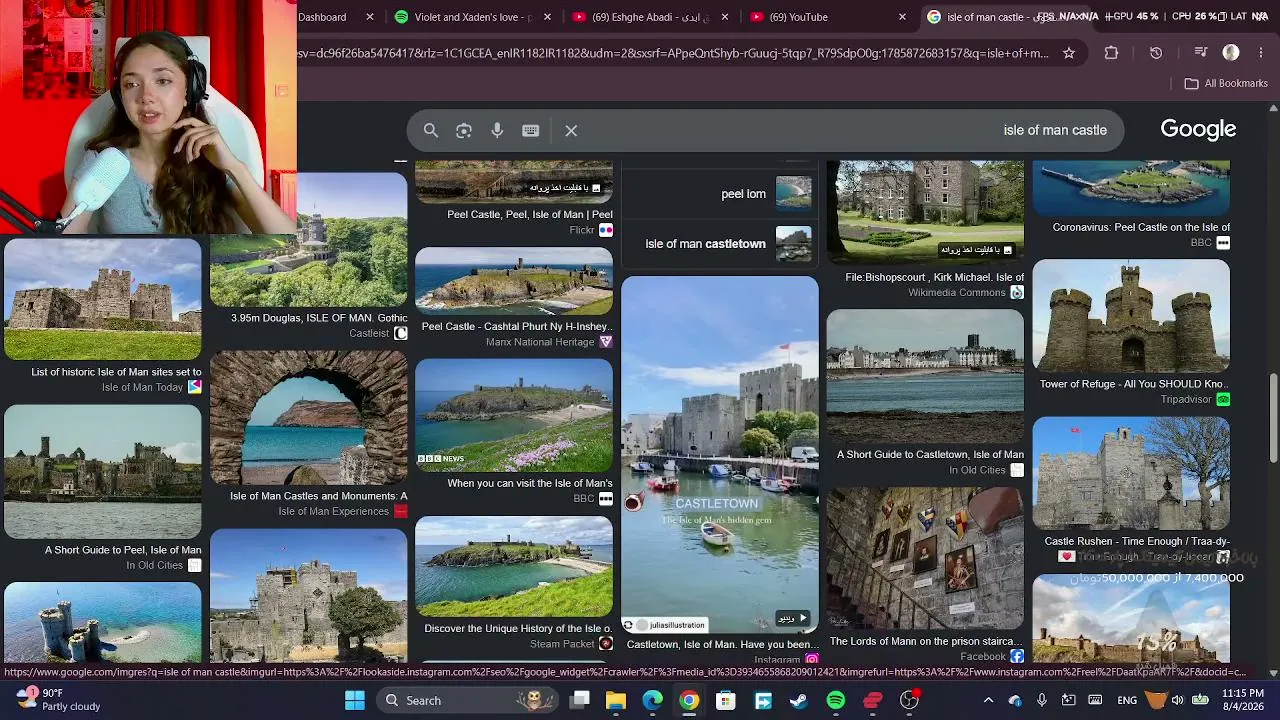Open the Tower of Refuge image
Screen dimensions: 1280x720
pyautogui.click(x=1131, y=315)
